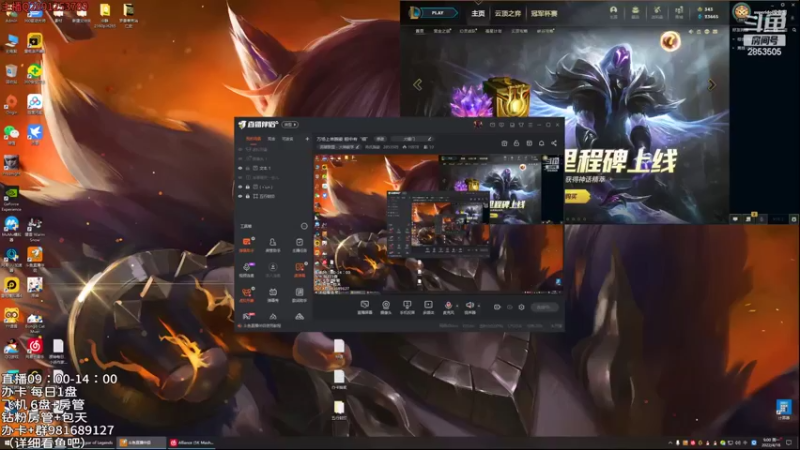
Task: Toggle visibility of the second source layer
Action: click(240, 159)
